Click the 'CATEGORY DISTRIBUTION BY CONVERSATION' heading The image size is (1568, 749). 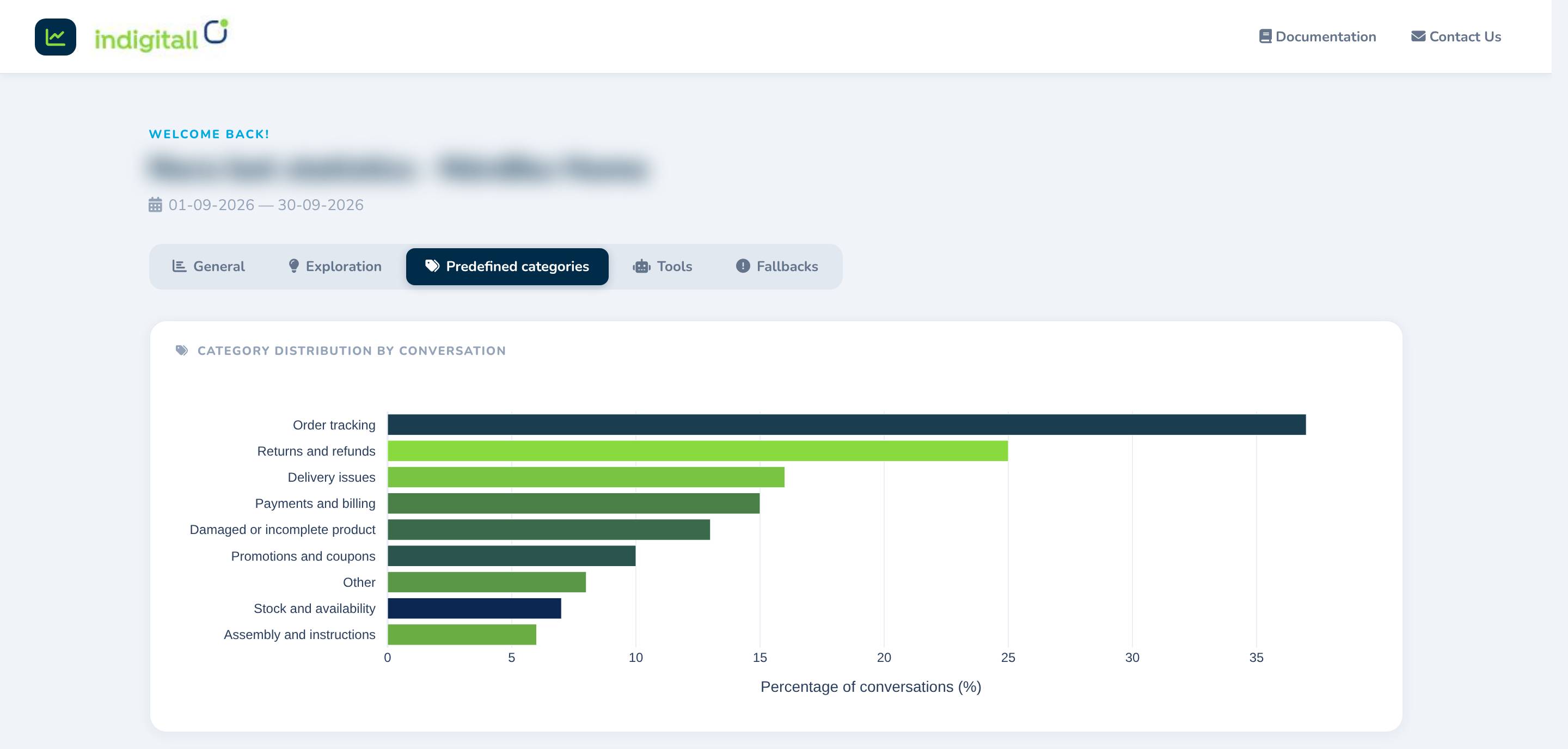tap(352, 351)
